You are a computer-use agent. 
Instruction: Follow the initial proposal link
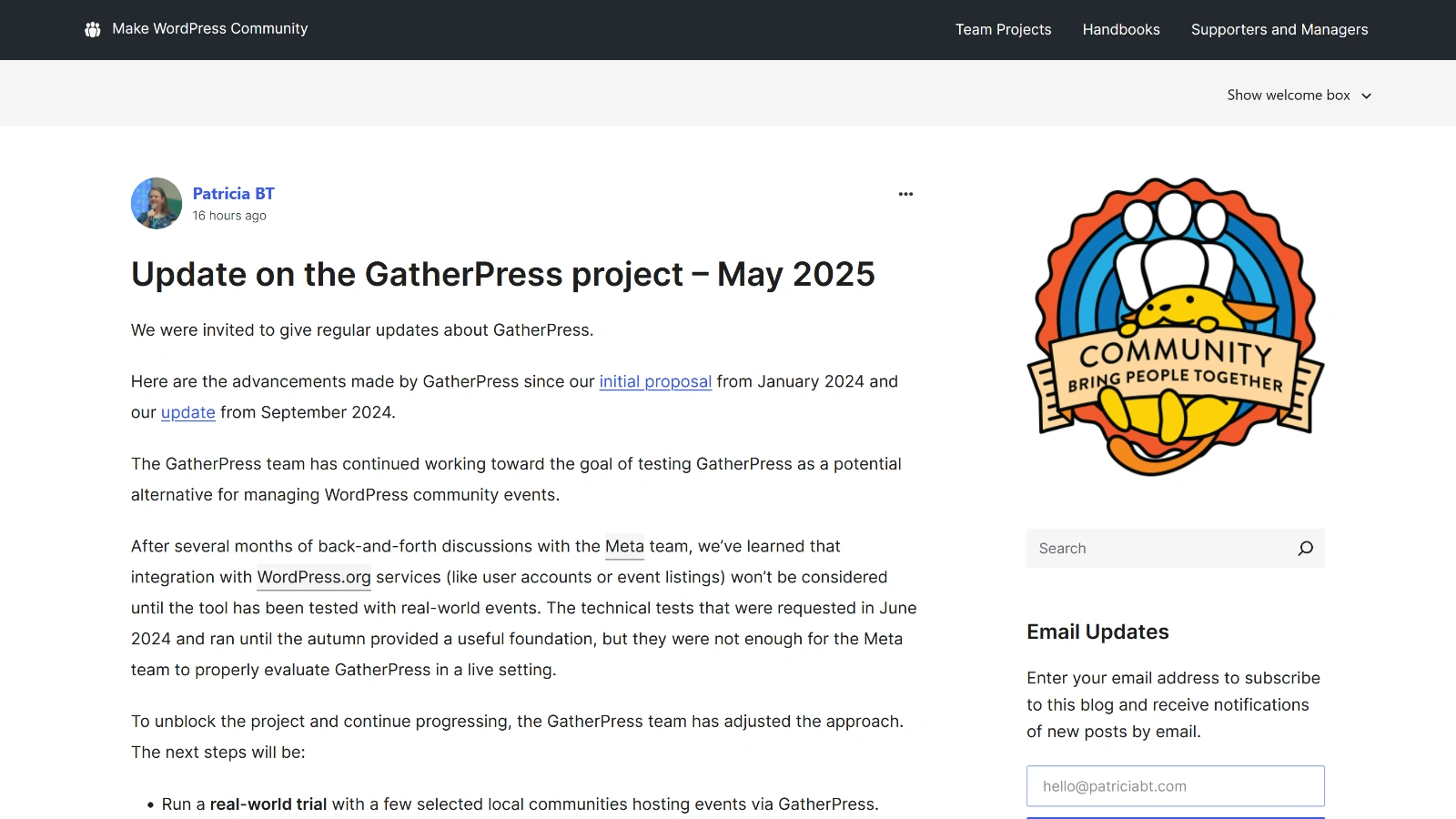(655, 381)
